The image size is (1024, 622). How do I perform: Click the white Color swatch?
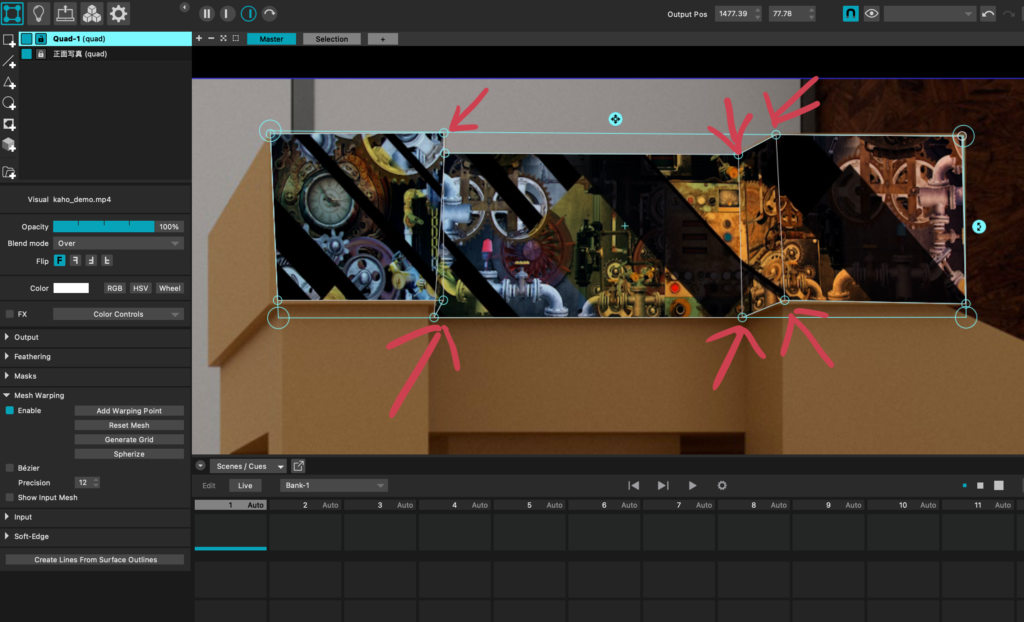tap(71, 288)
